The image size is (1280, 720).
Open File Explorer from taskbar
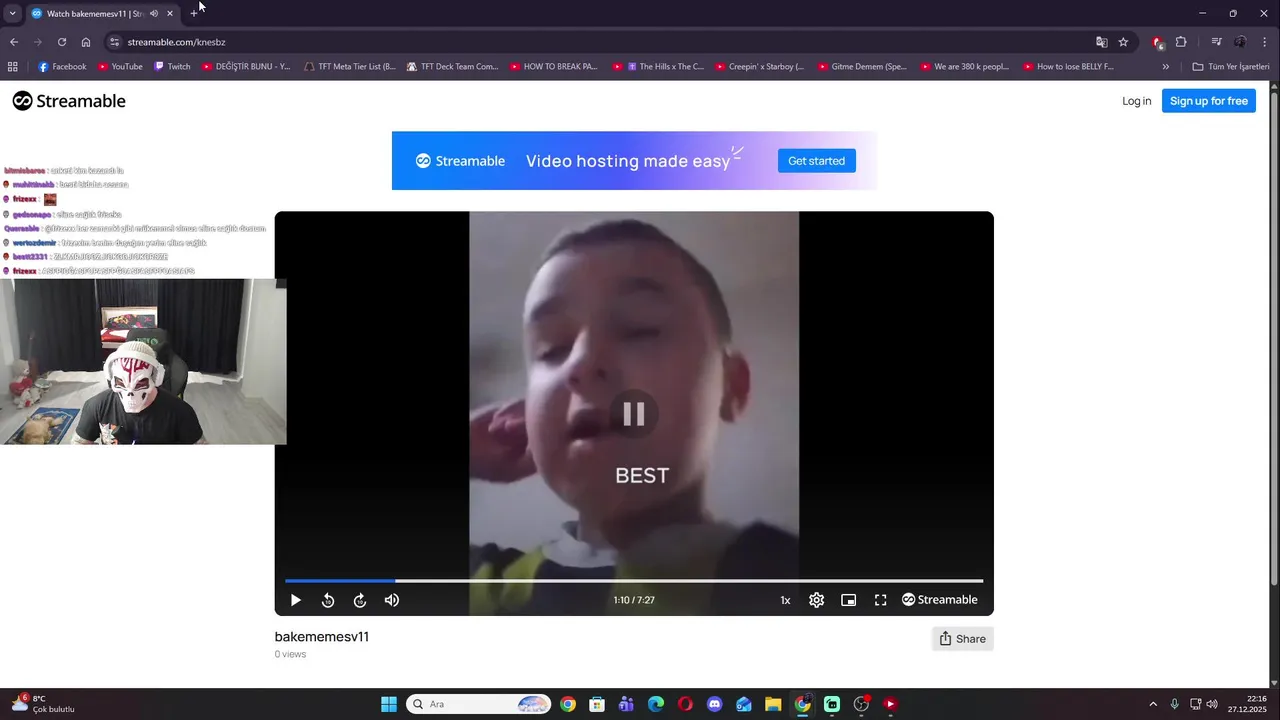click(773, 704)
